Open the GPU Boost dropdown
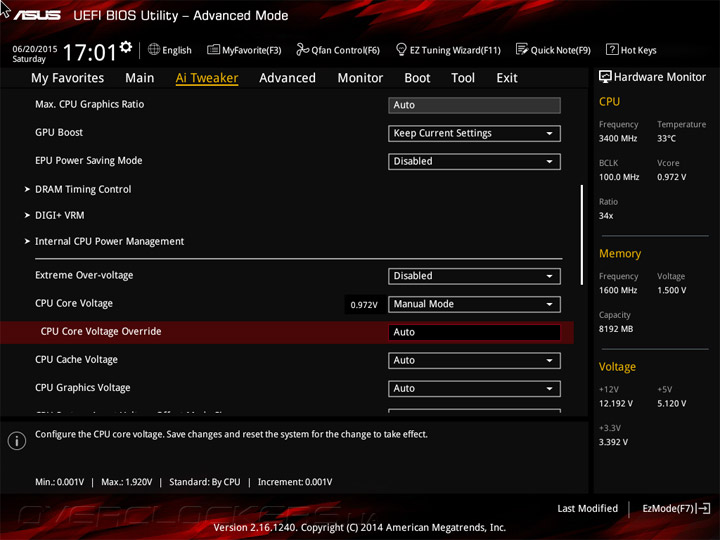720x540 pixels. 474,133
